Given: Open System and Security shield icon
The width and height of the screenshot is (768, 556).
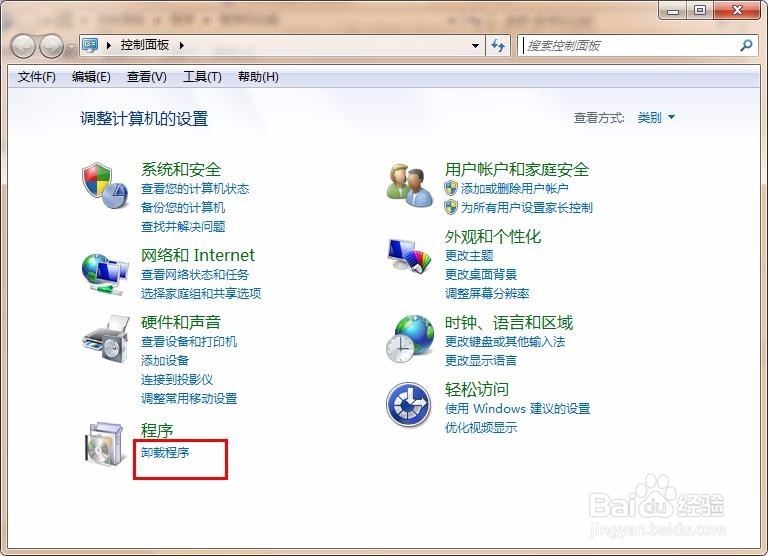Looking at the screenshot, I should pyautogui.click(x=105, y=187).
